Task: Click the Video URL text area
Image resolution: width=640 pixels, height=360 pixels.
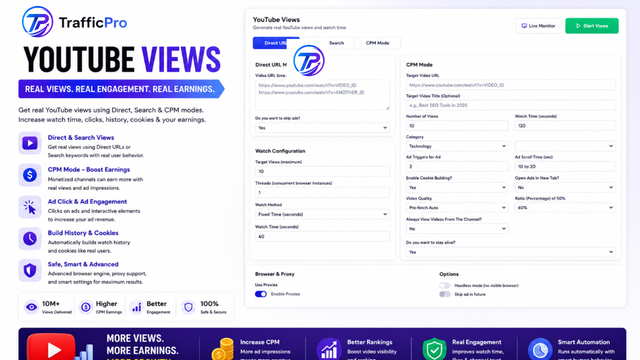Action: click(x=322, y=95)
